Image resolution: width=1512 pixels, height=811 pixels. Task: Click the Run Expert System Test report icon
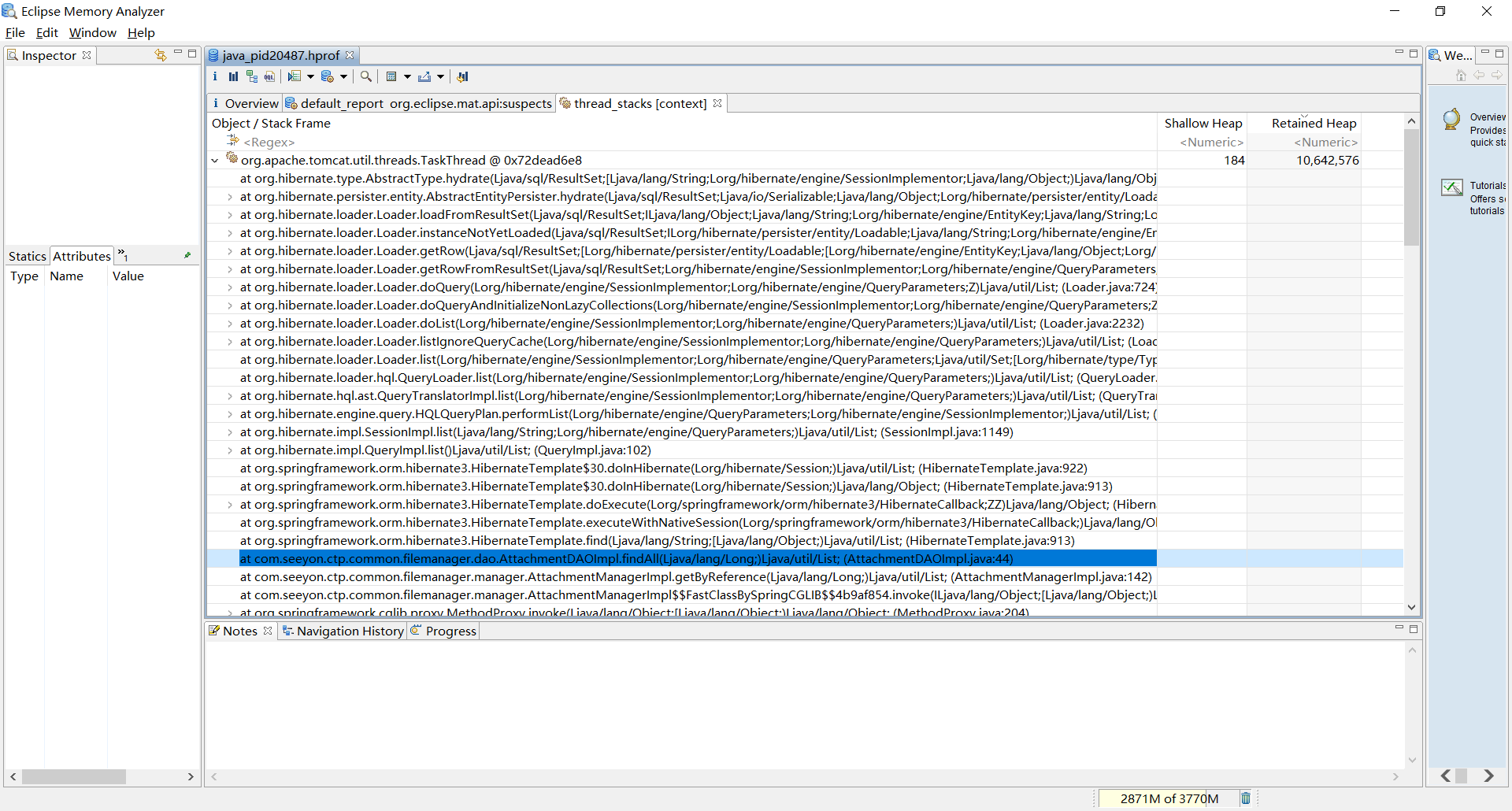[328, 76]
